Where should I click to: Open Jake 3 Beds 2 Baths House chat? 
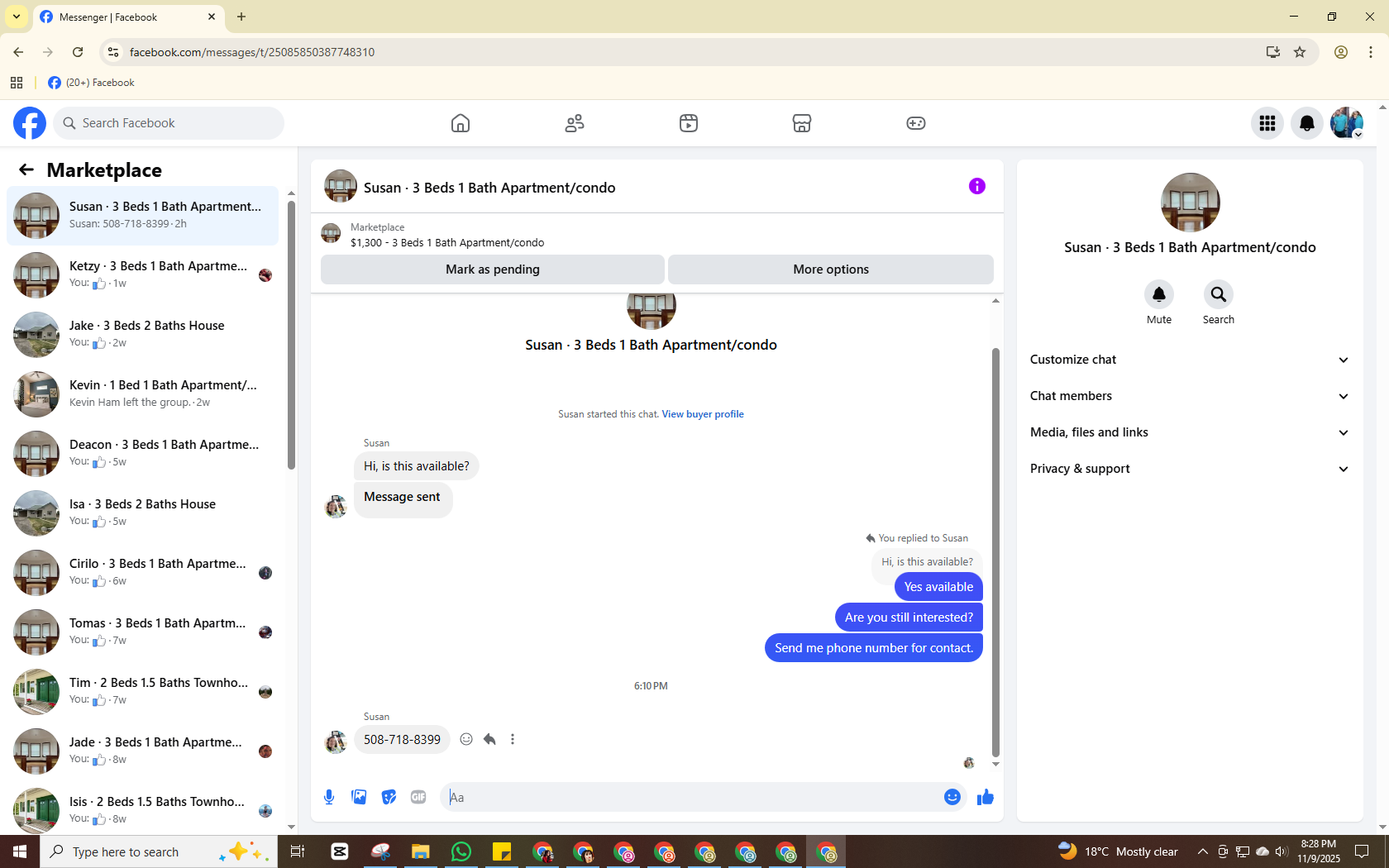pyautogui.click(x=143, y=335)
